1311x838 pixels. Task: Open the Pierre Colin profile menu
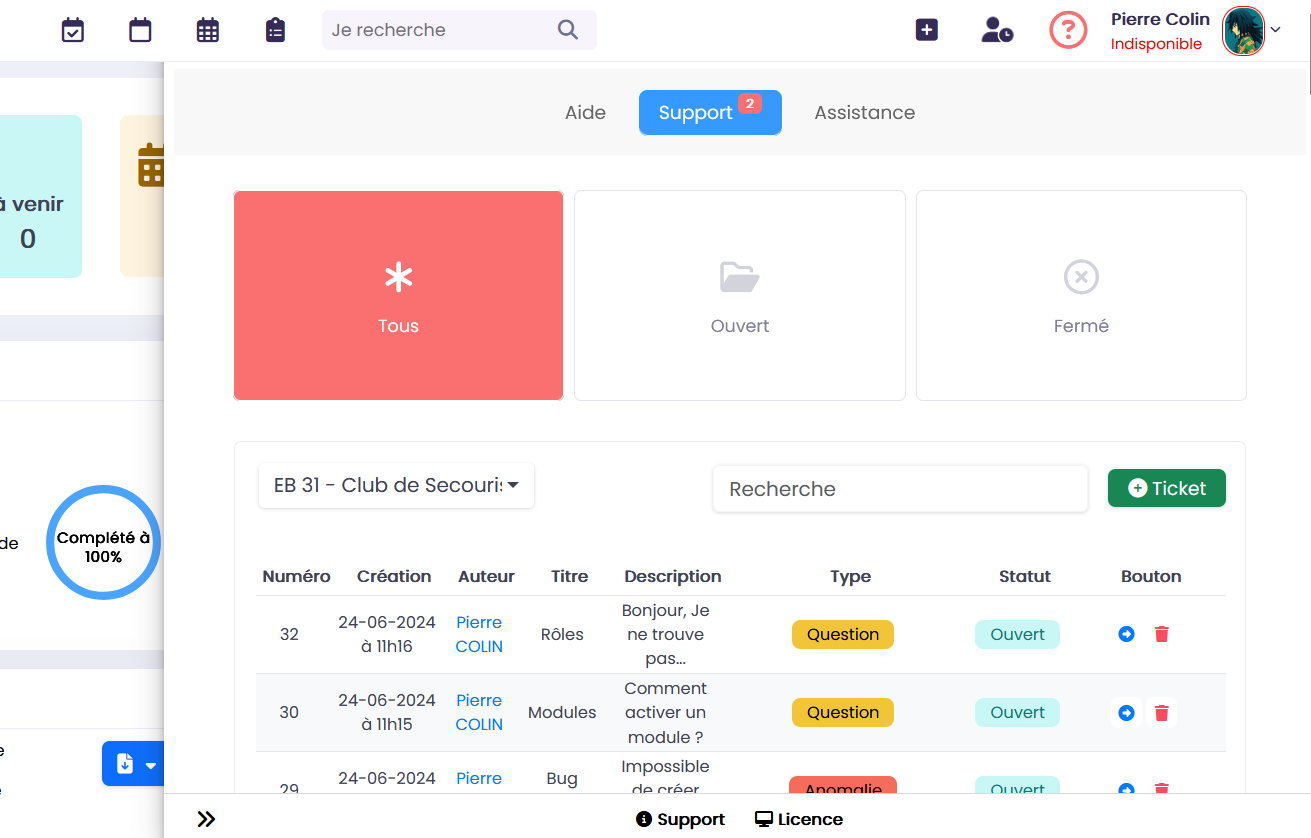tap(1250, 30)
